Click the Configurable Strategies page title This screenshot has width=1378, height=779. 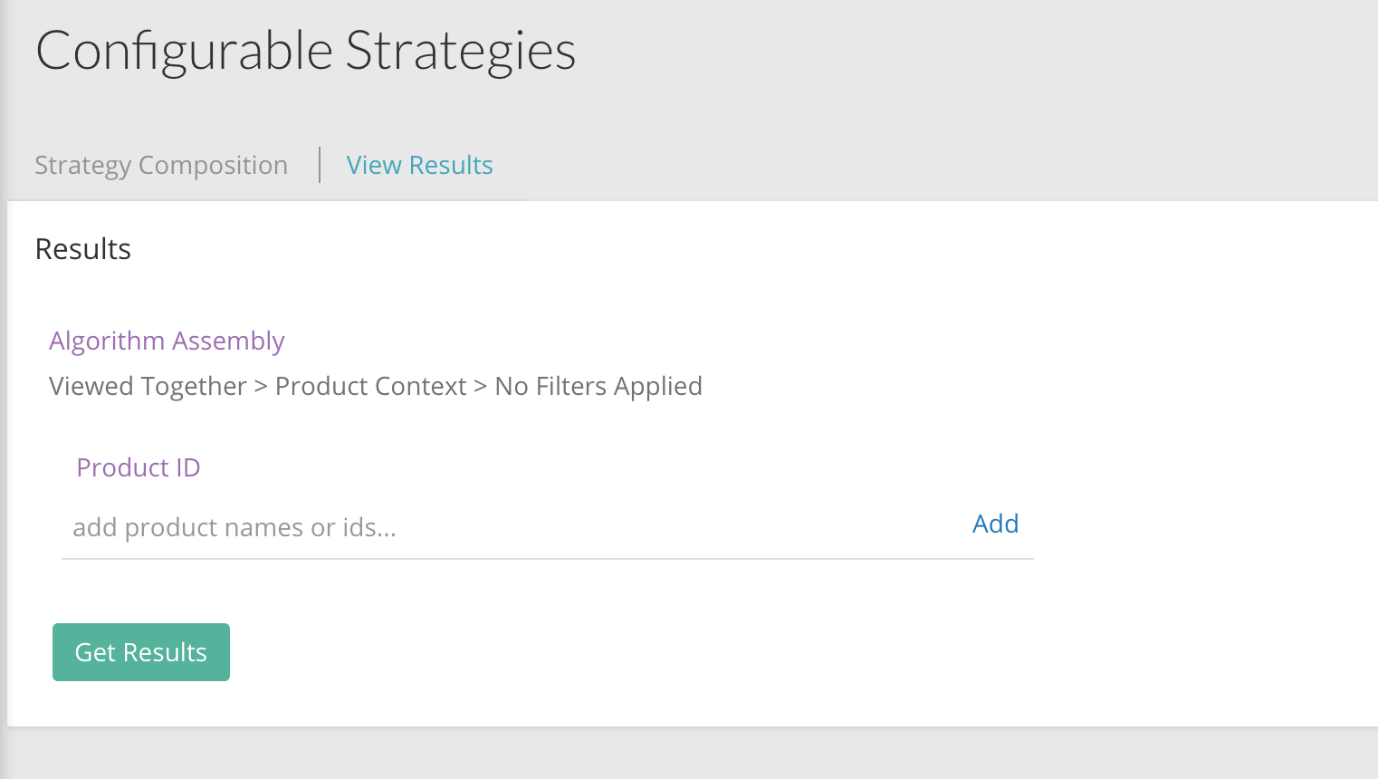tap(305, 50)
